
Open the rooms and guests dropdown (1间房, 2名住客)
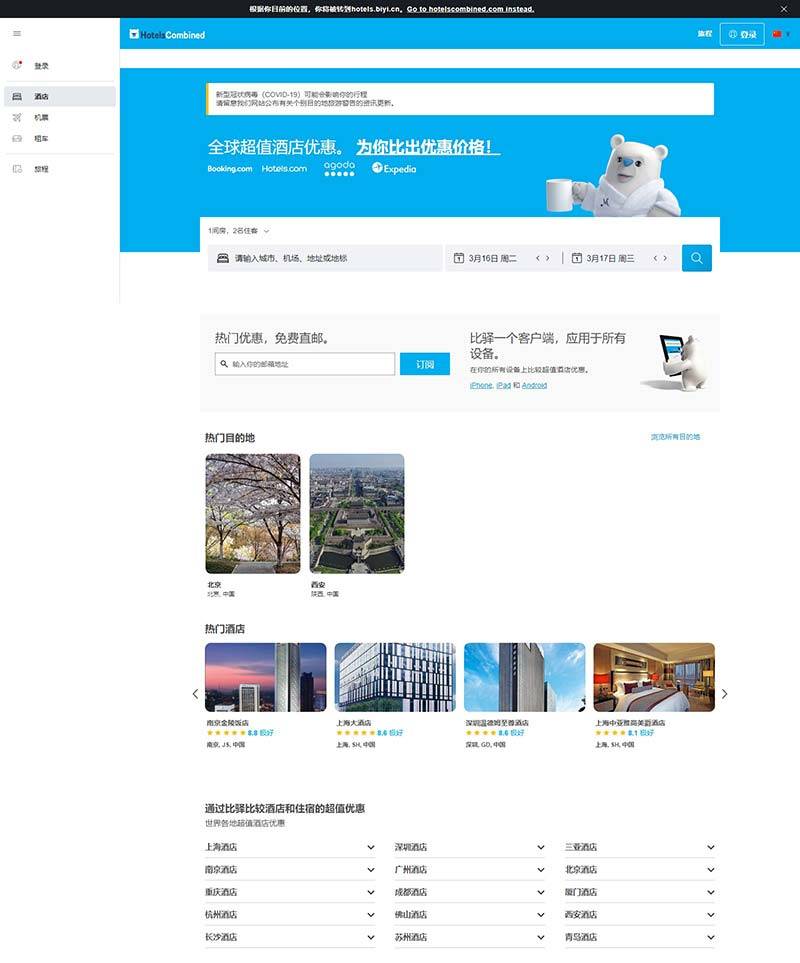tap(238, 231)
